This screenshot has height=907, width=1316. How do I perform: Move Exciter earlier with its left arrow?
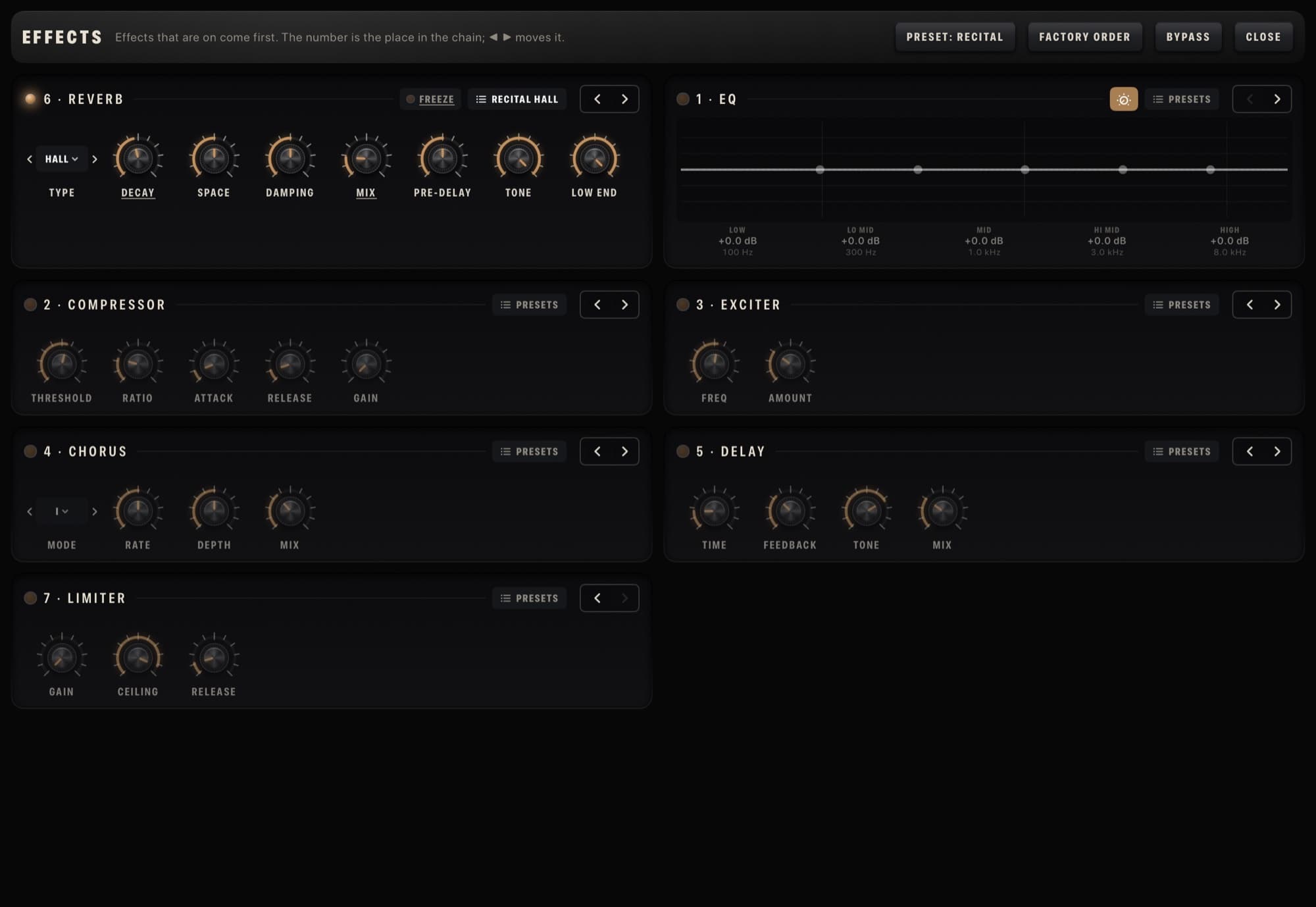tap(1250, 305)
